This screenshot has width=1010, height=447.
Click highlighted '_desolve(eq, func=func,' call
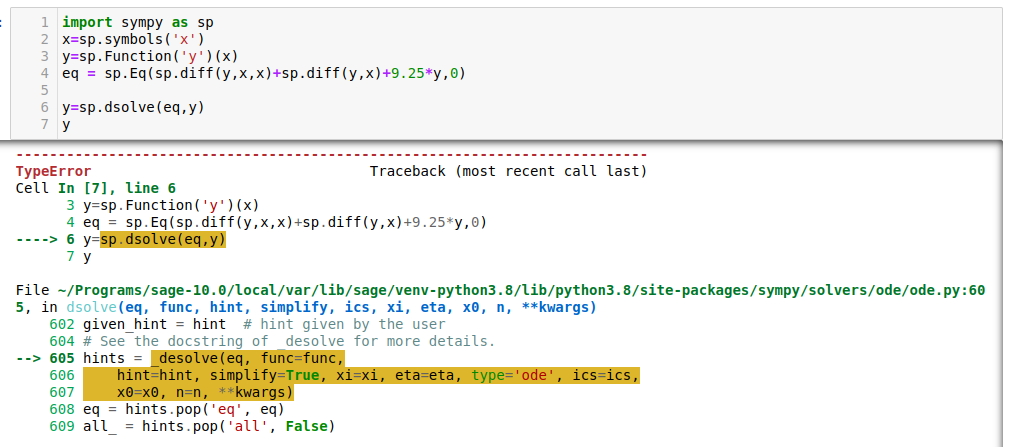click(x=246, y=358)
